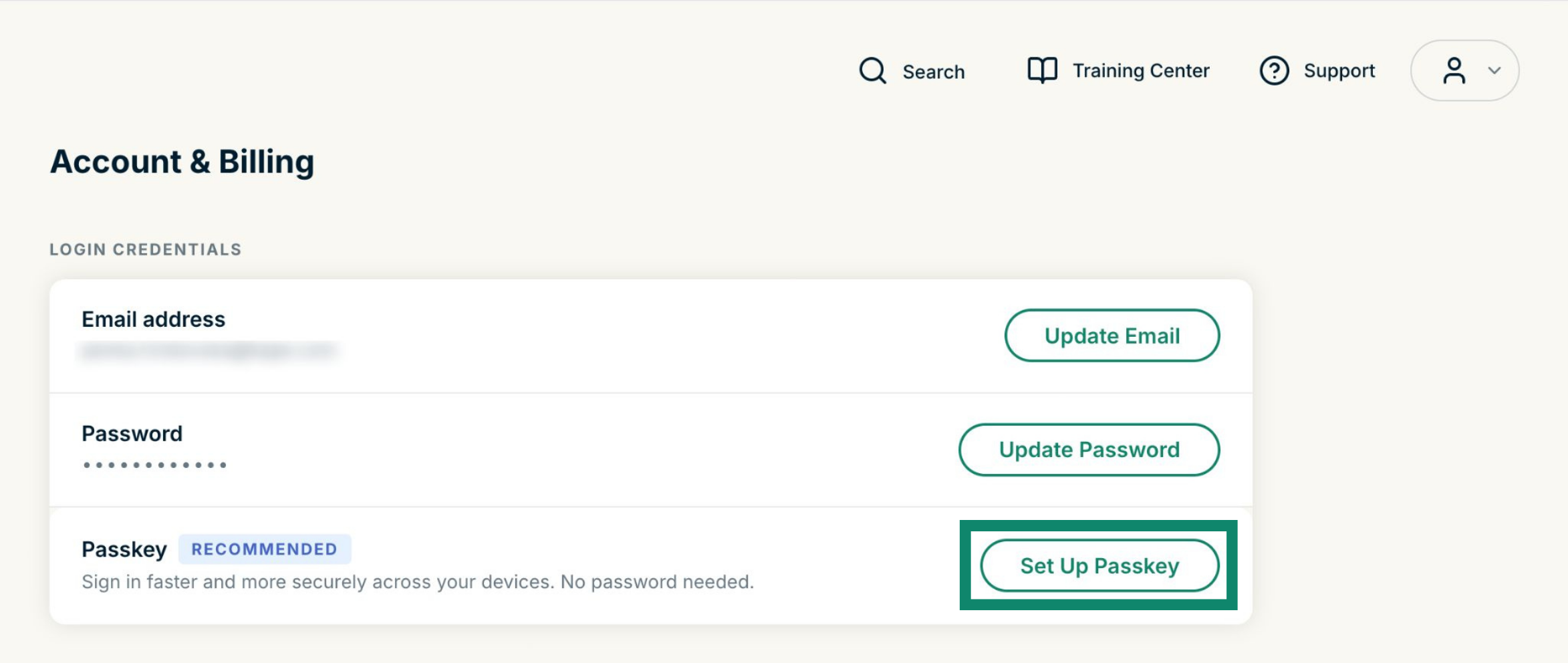Screen dimensions: 1568x663
Task: Select the RECOMMENDED badge next to Passkey
Action: 265,549
